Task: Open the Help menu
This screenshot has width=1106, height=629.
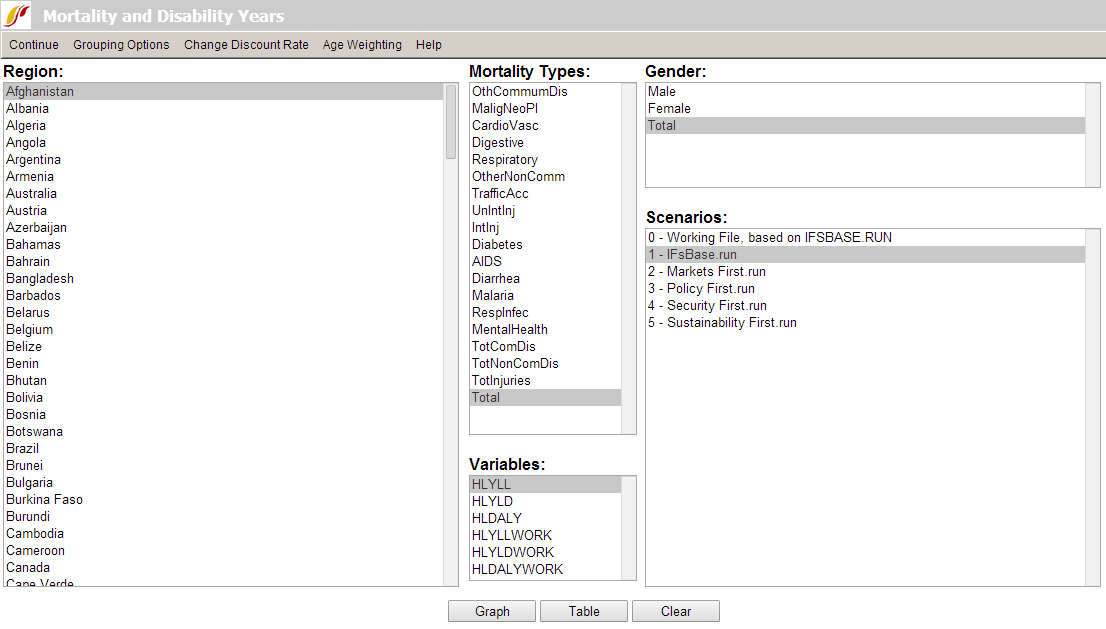Action: [x=429, y=45]
